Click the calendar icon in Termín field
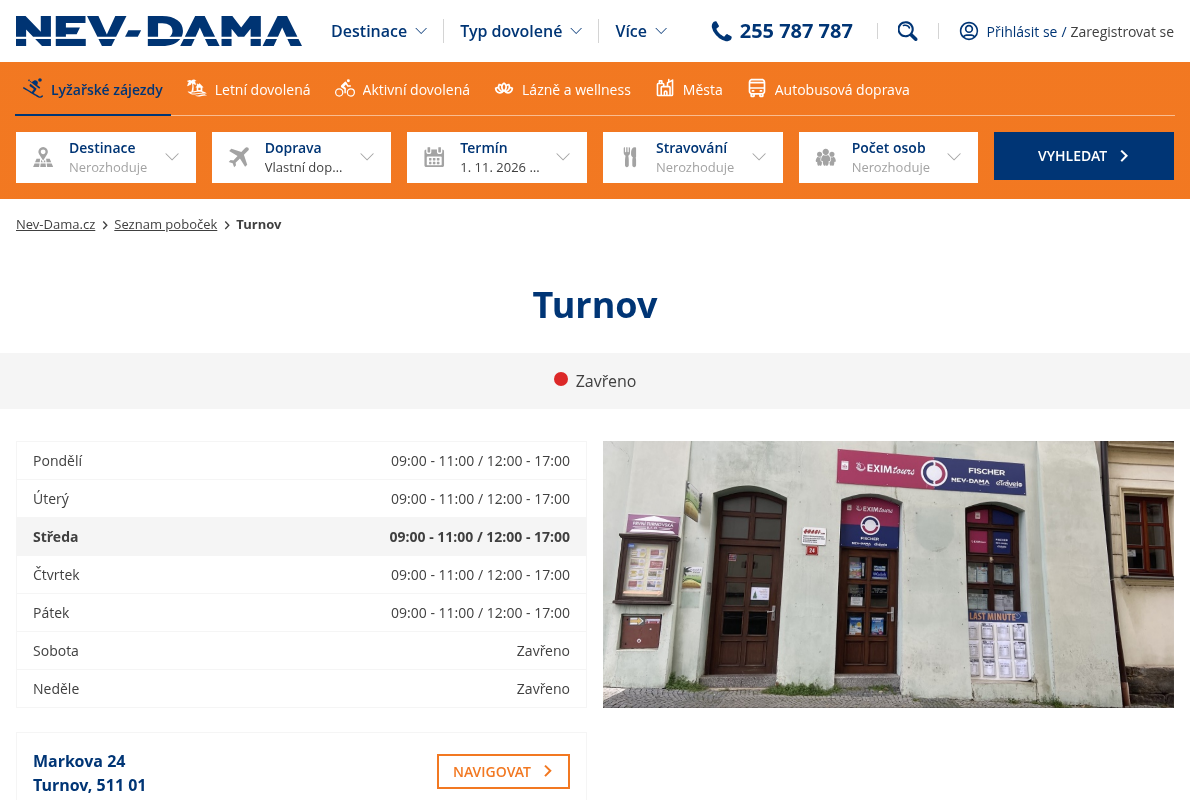 [x=434, y=157]
